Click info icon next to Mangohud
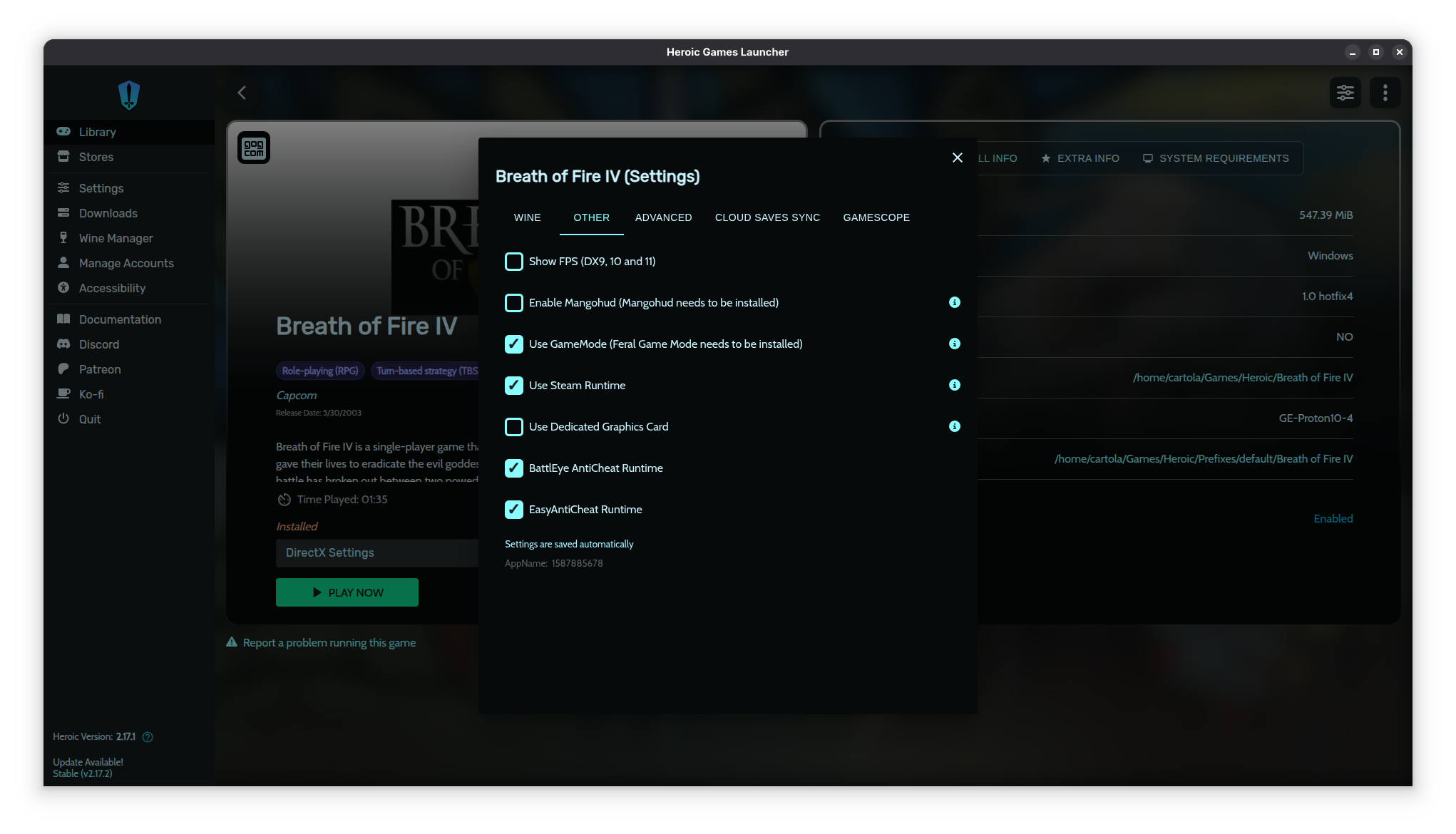1456x834 pixels. coord(955,302)
